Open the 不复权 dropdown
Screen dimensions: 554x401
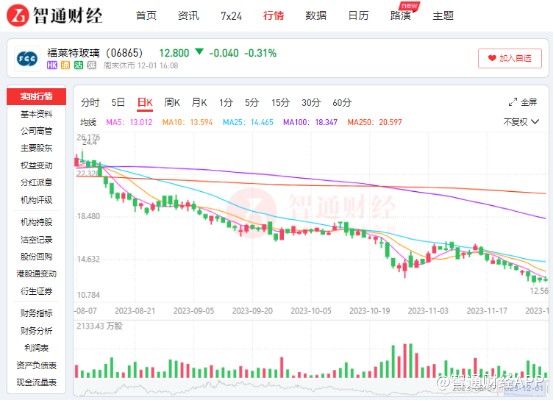point(521,122)
